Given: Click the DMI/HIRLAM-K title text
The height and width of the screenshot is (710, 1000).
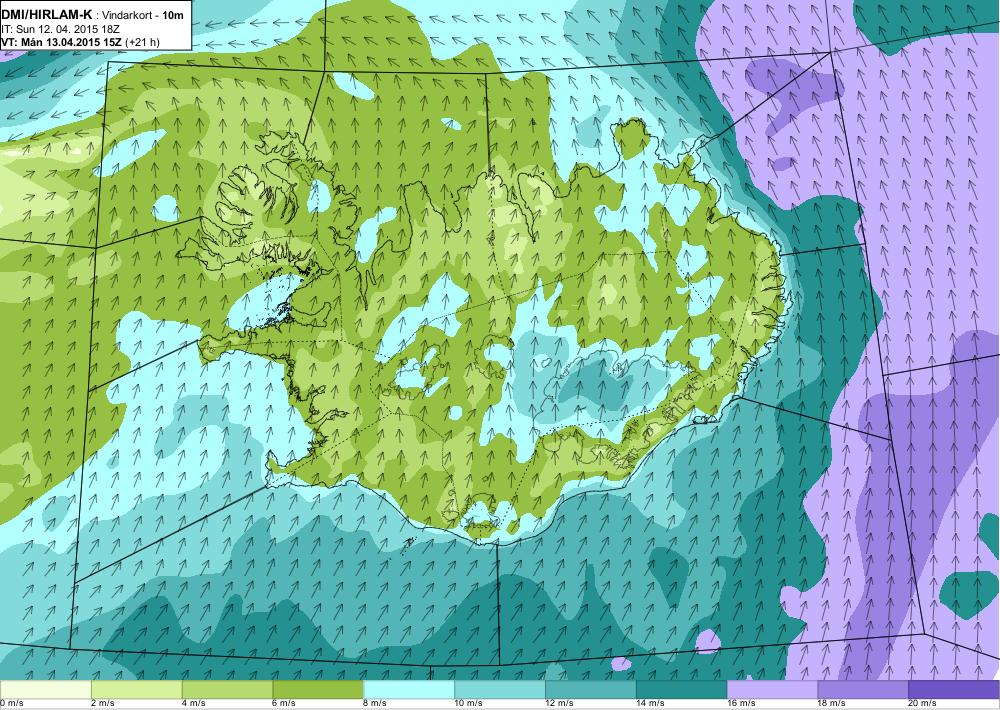Looking at the screenshot, I should 47,15.
